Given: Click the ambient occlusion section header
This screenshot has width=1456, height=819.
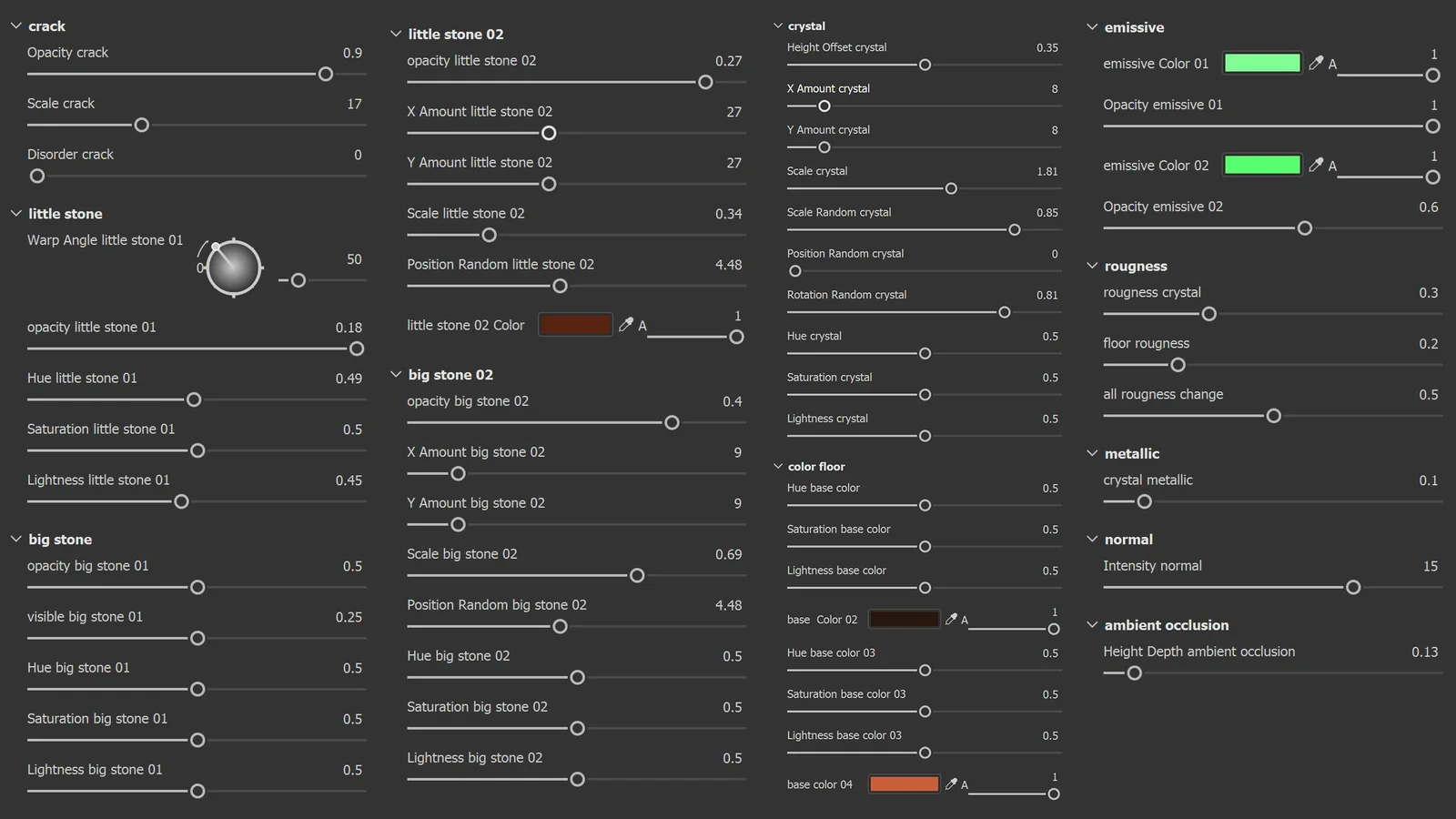Looking at the screenshot, I should (1166, 625).
